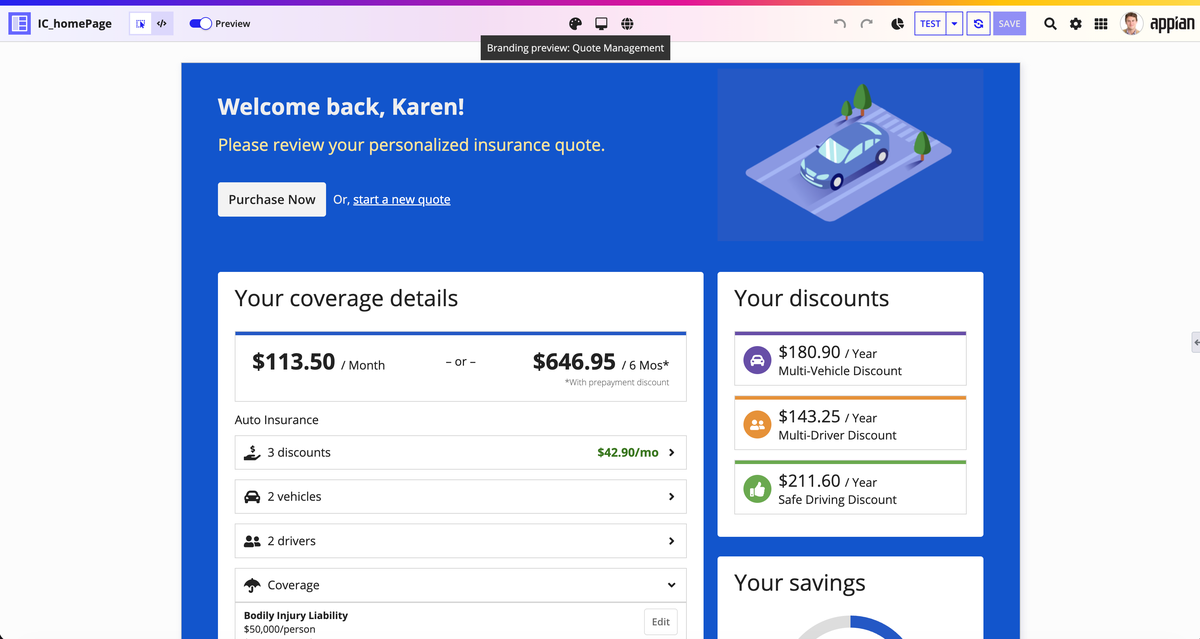The width and height of the screenshot is (1200, 639).
Task: Select the $646.95 / 6 Mos price
Action: (601, 362)
